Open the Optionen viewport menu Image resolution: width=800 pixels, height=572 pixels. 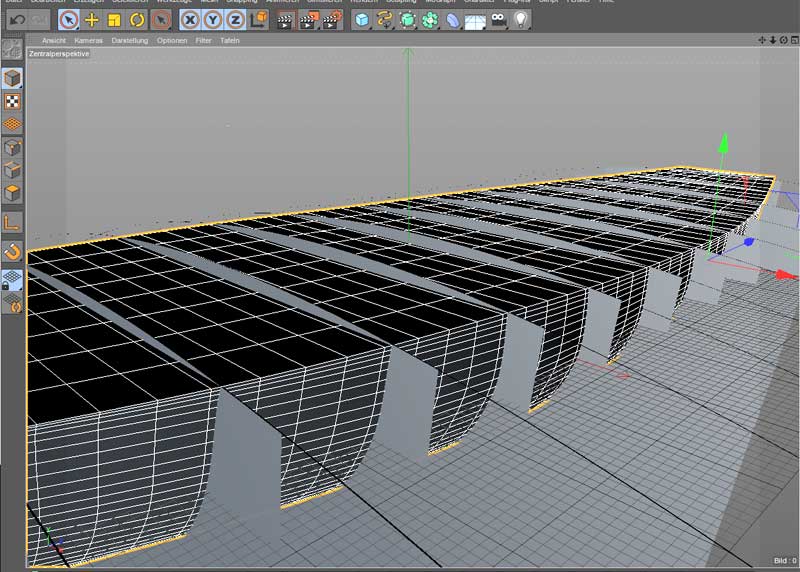pyautogui.click(x=171, y=40)
